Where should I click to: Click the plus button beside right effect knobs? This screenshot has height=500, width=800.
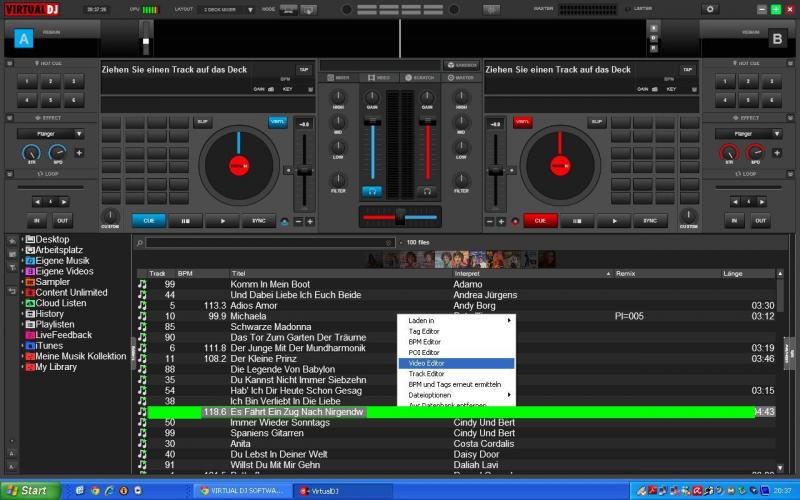tap(777, 153)
